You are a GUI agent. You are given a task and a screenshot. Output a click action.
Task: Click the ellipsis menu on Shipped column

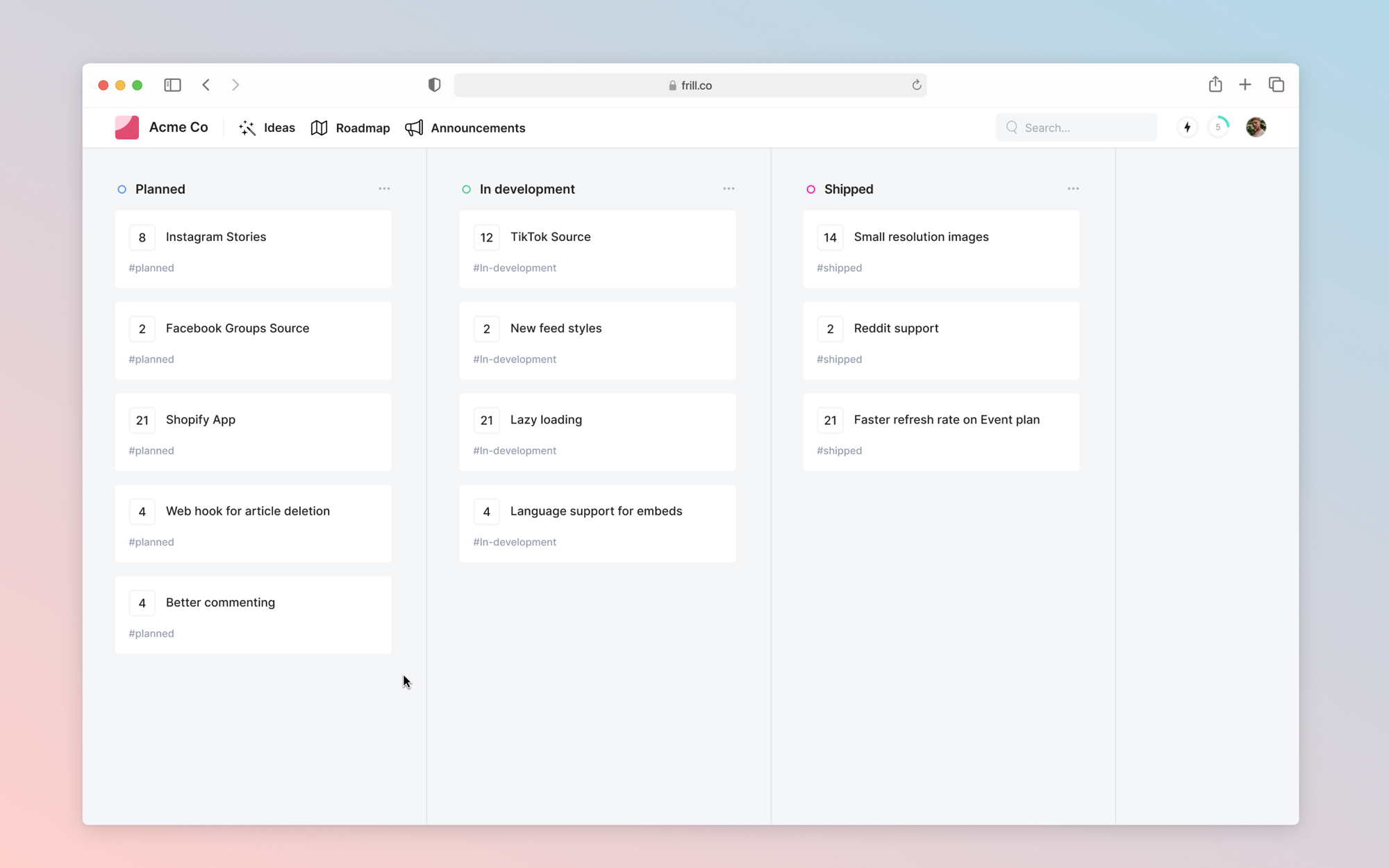click(x=1073, y=187)
